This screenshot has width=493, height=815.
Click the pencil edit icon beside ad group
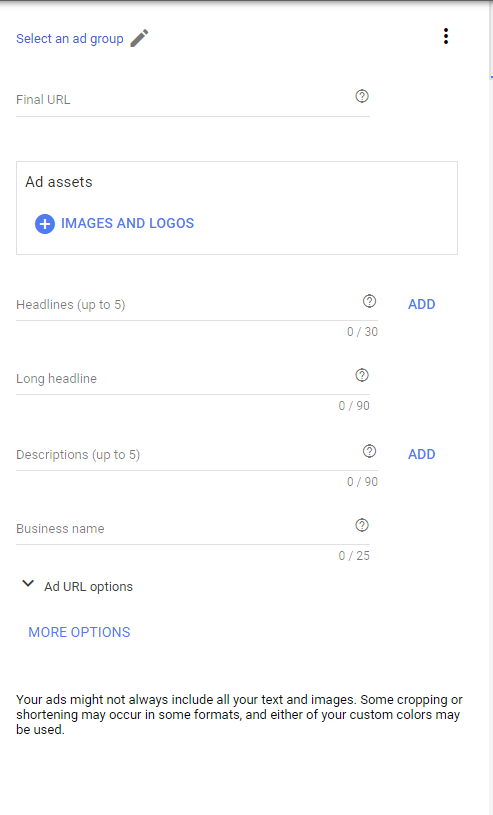139,38
